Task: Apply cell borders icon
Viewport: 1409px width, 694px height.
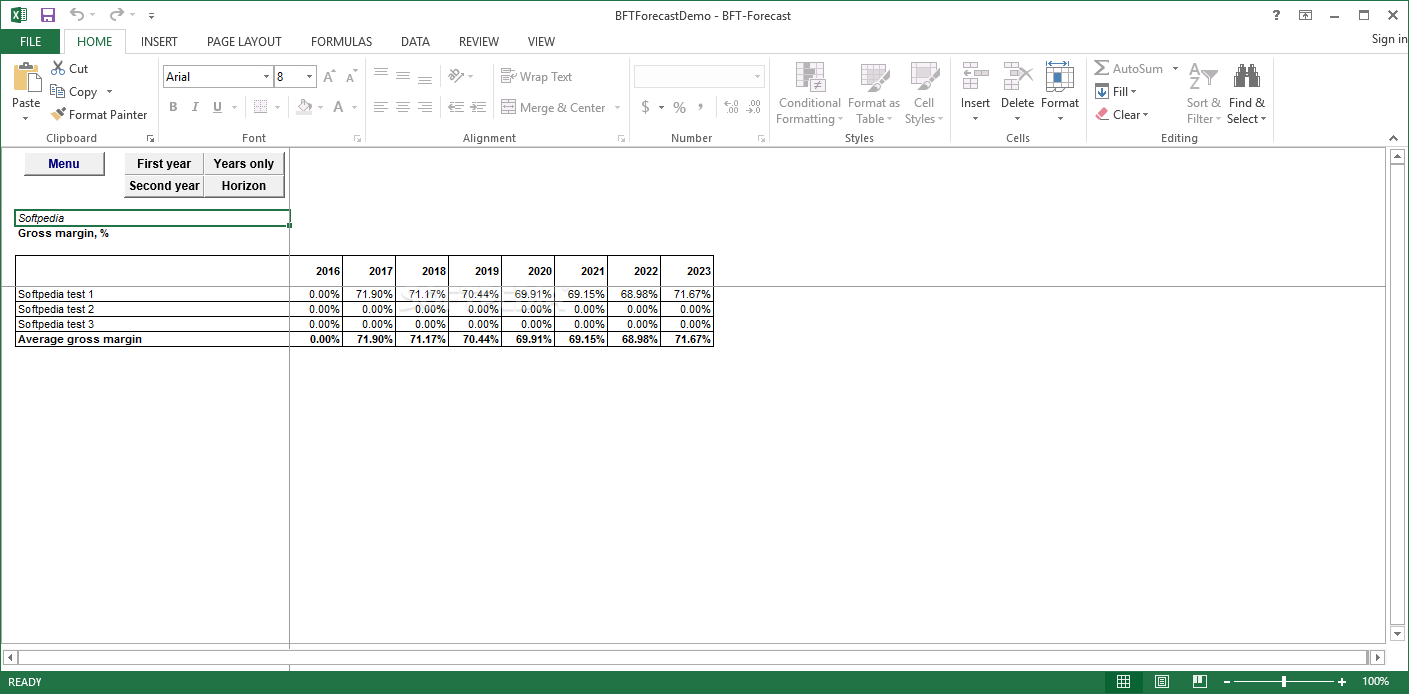Action: (x=260, y=107)
